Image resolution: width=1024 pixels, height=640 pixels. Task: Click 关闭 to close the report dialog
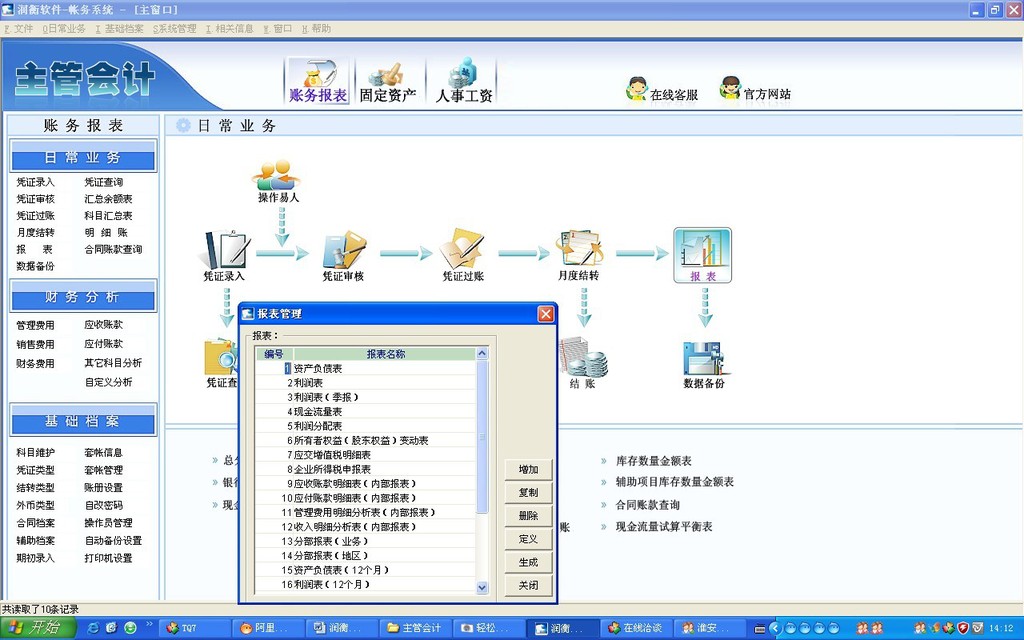[528, 585]
